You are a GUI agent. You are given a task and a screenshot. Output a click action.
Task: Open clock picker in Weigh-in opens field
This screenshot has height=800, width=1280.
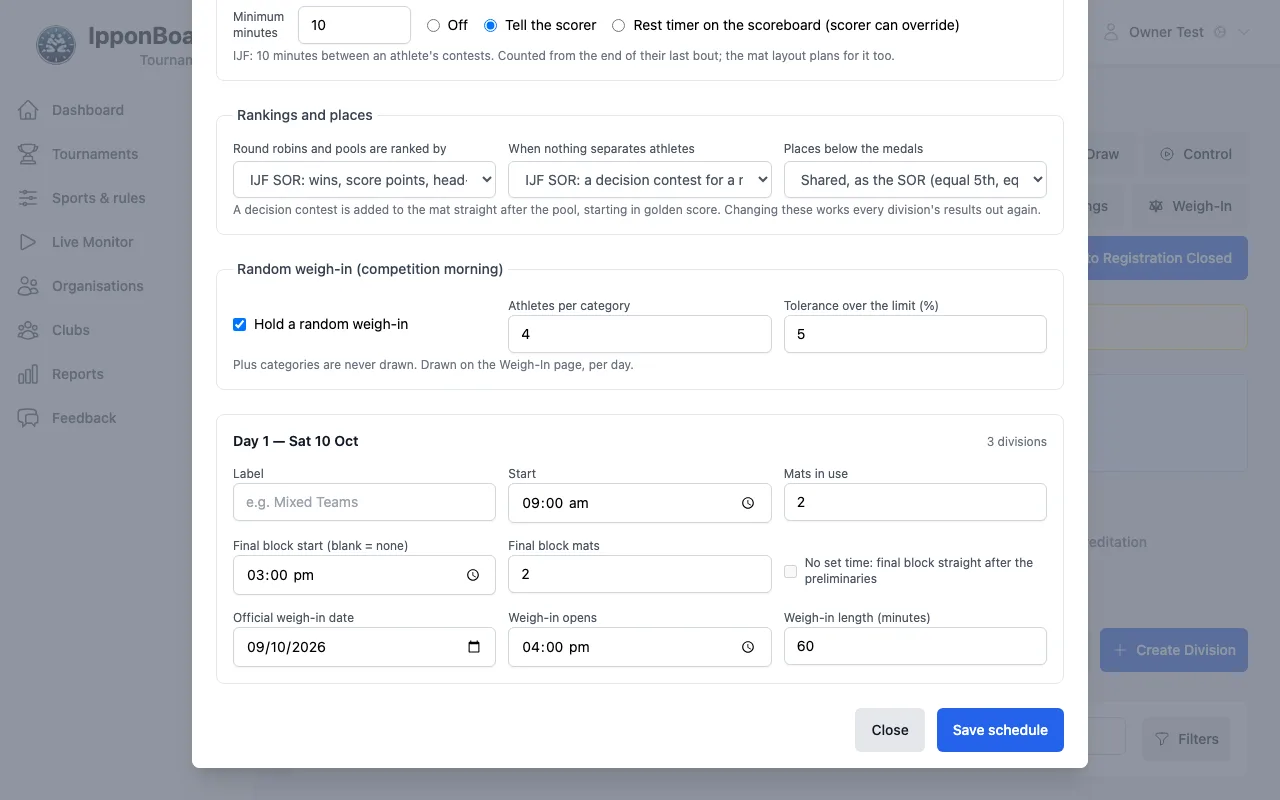(x=748, y=647)
